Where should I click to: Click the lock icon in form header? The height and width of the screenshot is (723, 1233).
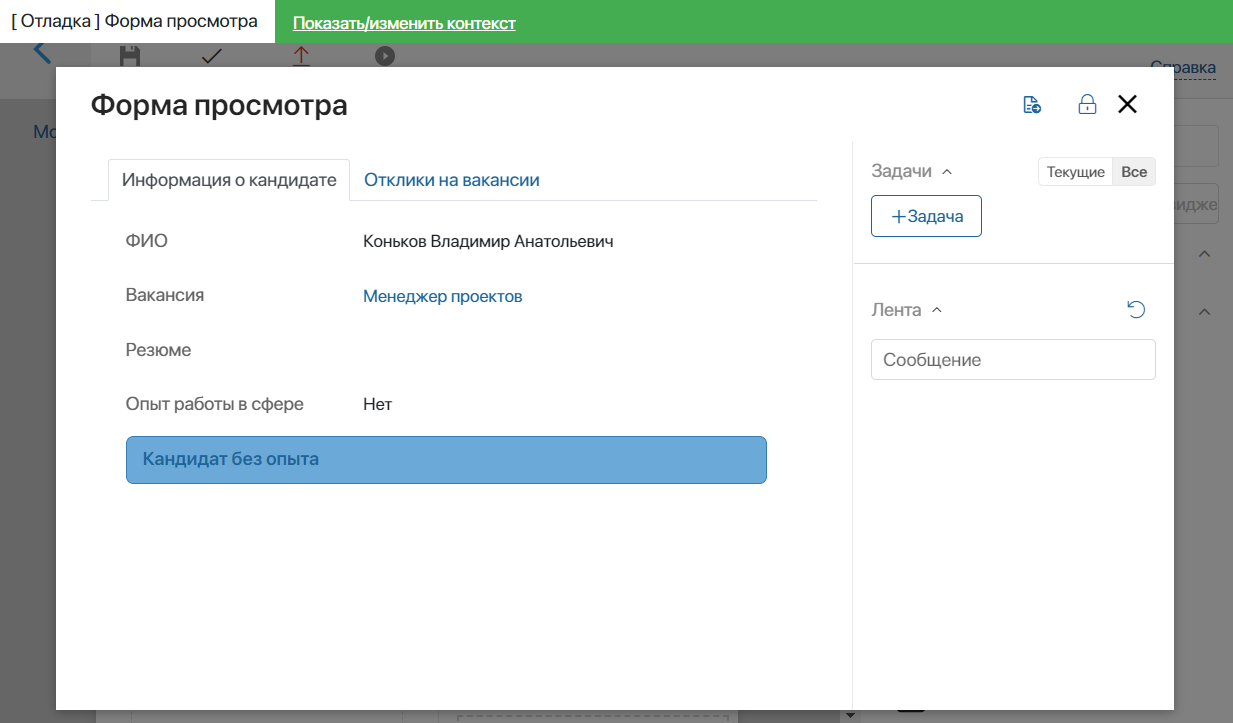[1087, 105]
